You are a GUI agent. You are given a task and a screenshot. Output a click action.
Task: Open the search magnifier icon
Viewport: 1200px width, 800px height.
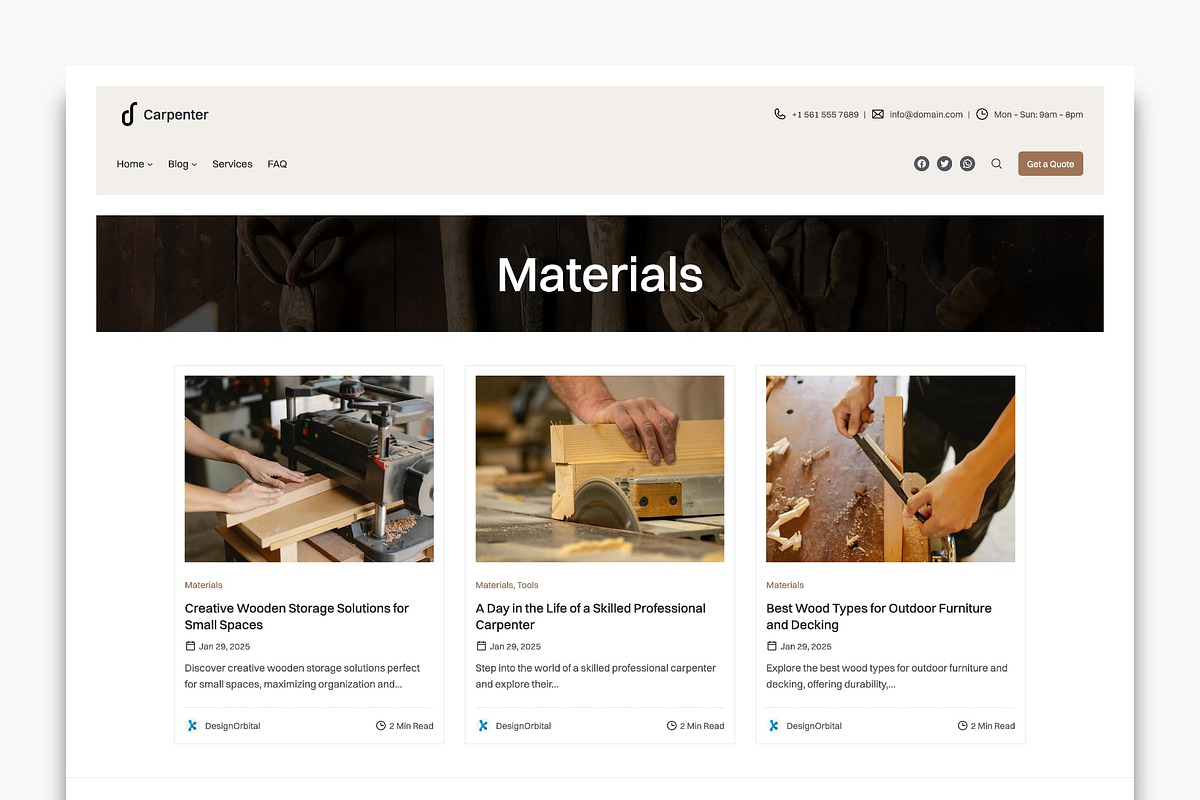click(x=996, y=164)
